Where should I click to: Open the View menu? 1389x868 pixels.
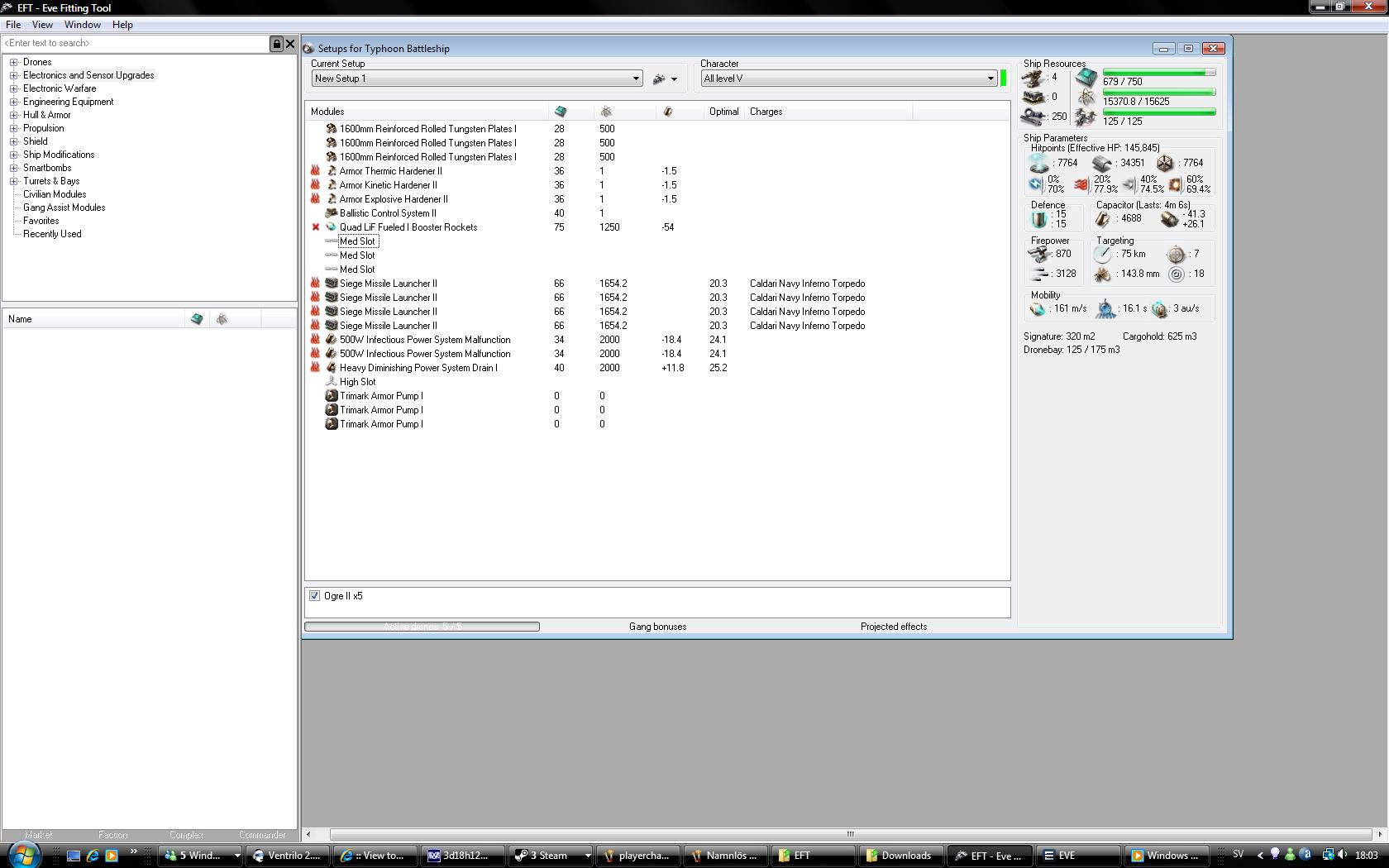[42, 25]
